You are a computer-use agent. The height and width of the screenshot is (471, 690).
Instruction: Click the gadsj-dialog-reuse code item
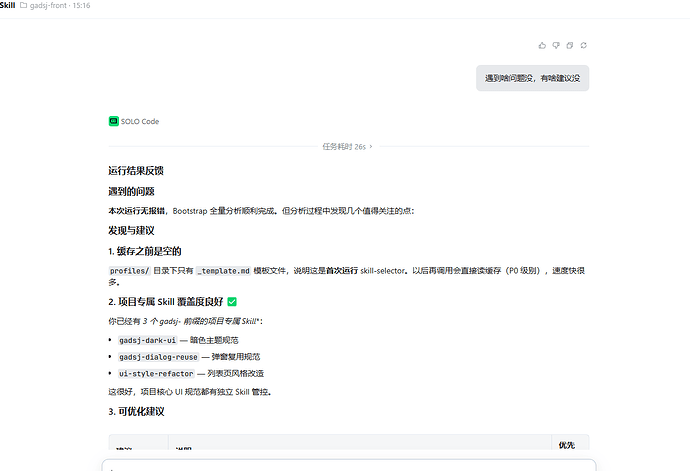click(158, 357)
